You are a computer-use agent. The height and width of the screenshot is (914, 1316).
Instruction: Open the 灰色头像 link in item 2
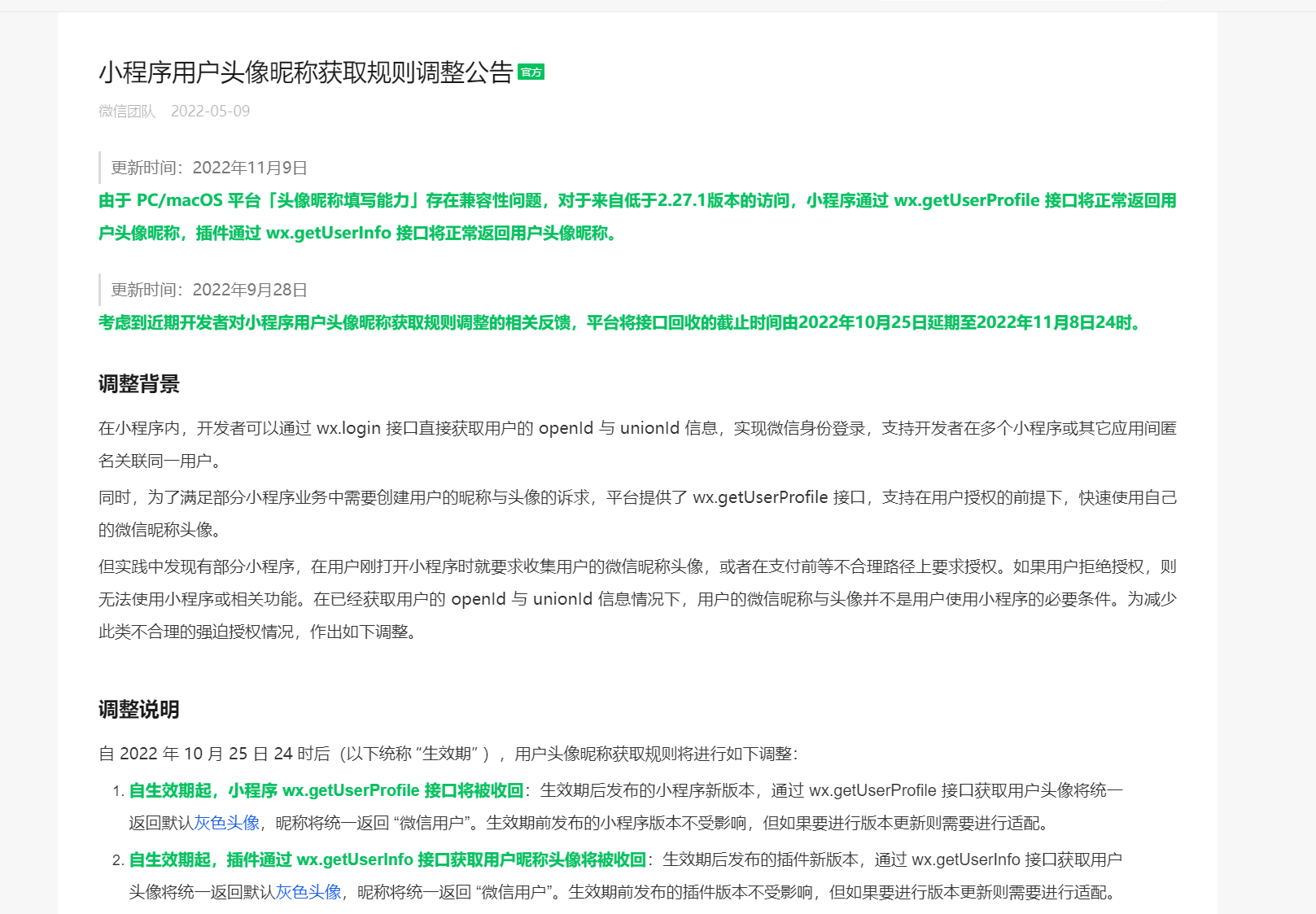(308, 892)
